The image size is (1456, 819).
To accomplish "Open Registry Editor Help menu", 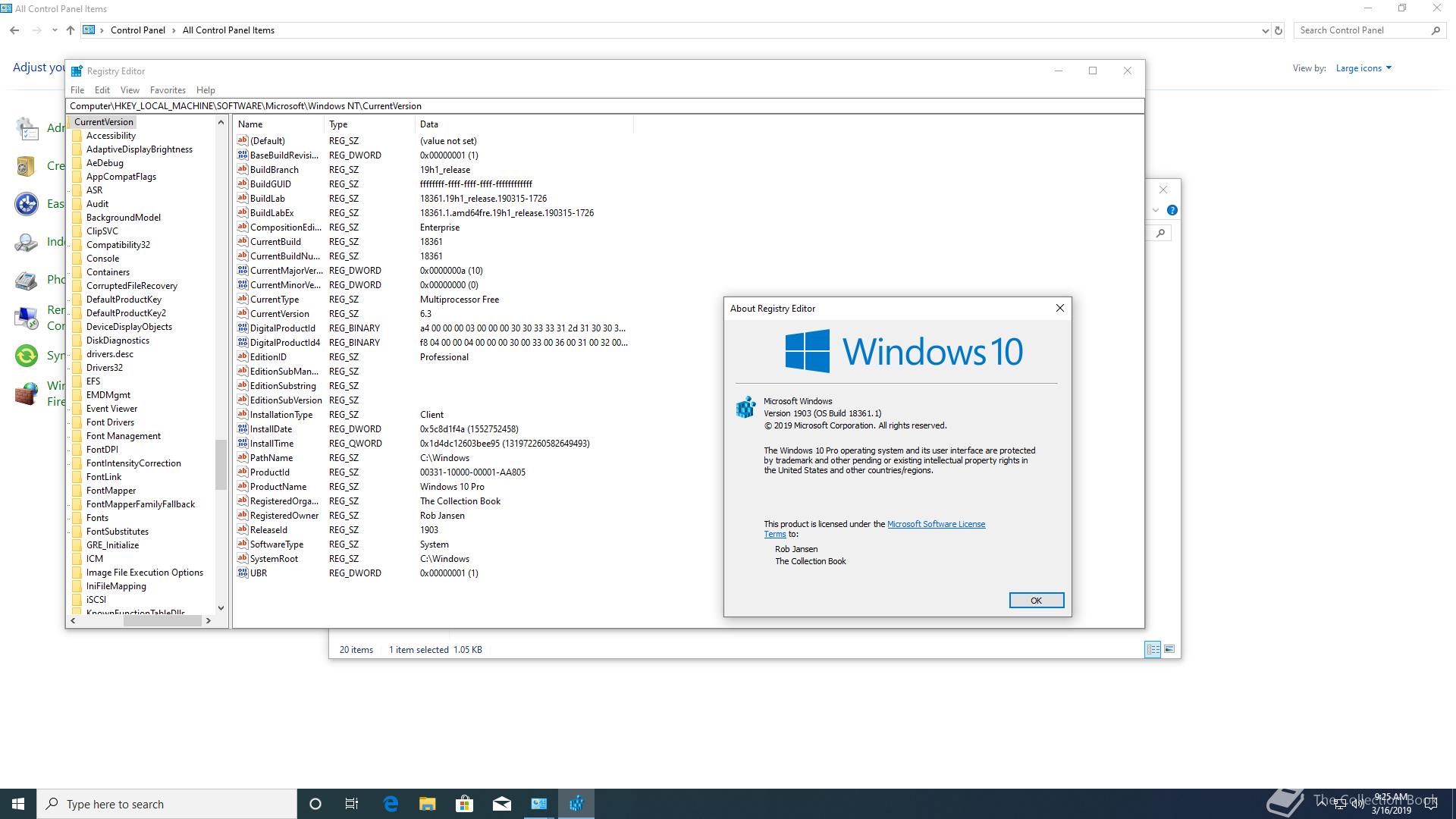I will [206, 89].
